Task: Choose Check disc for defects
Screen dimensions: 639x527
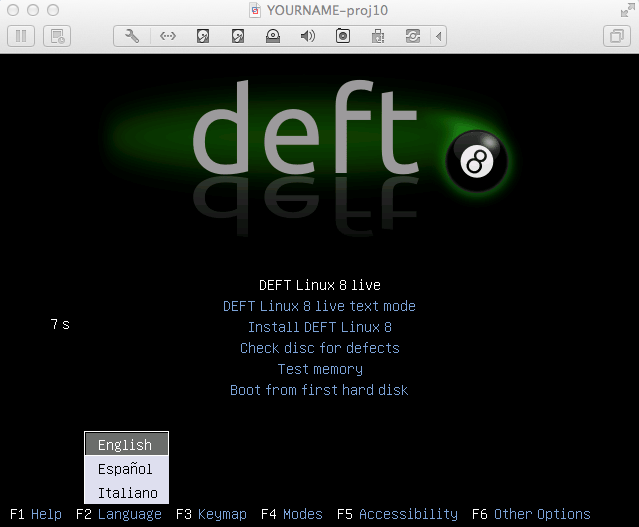Action: [320, 348]
